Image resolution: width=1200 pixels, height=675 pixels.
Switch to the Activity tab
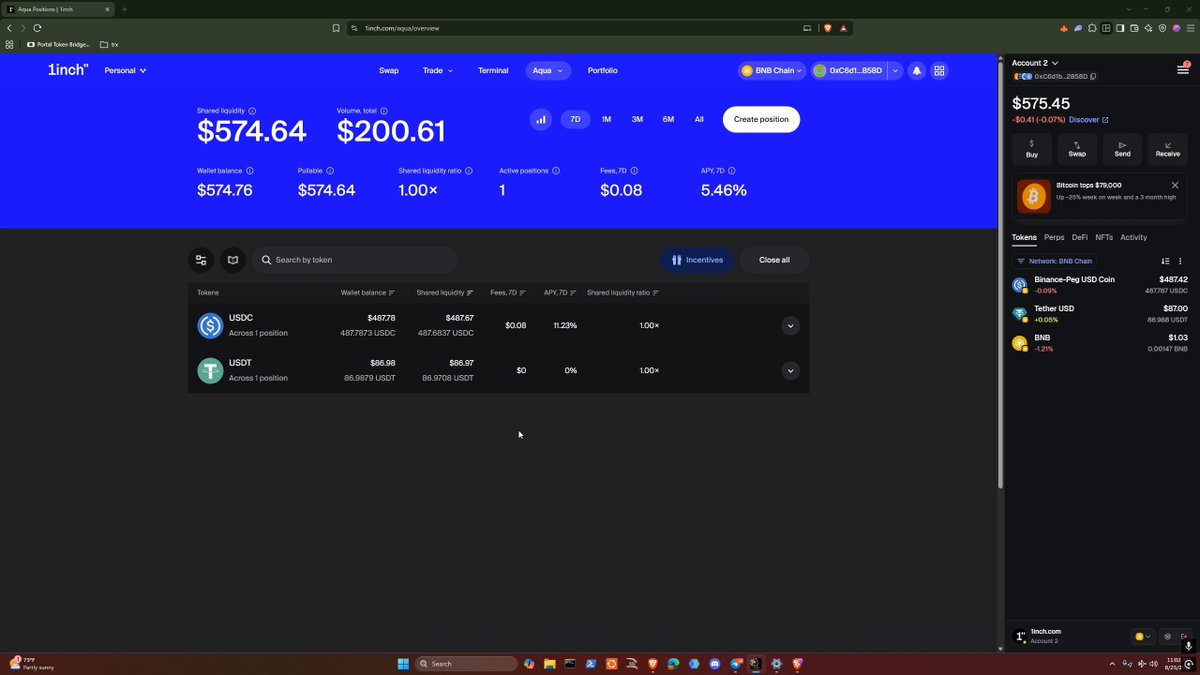[x=1134, y=237]
